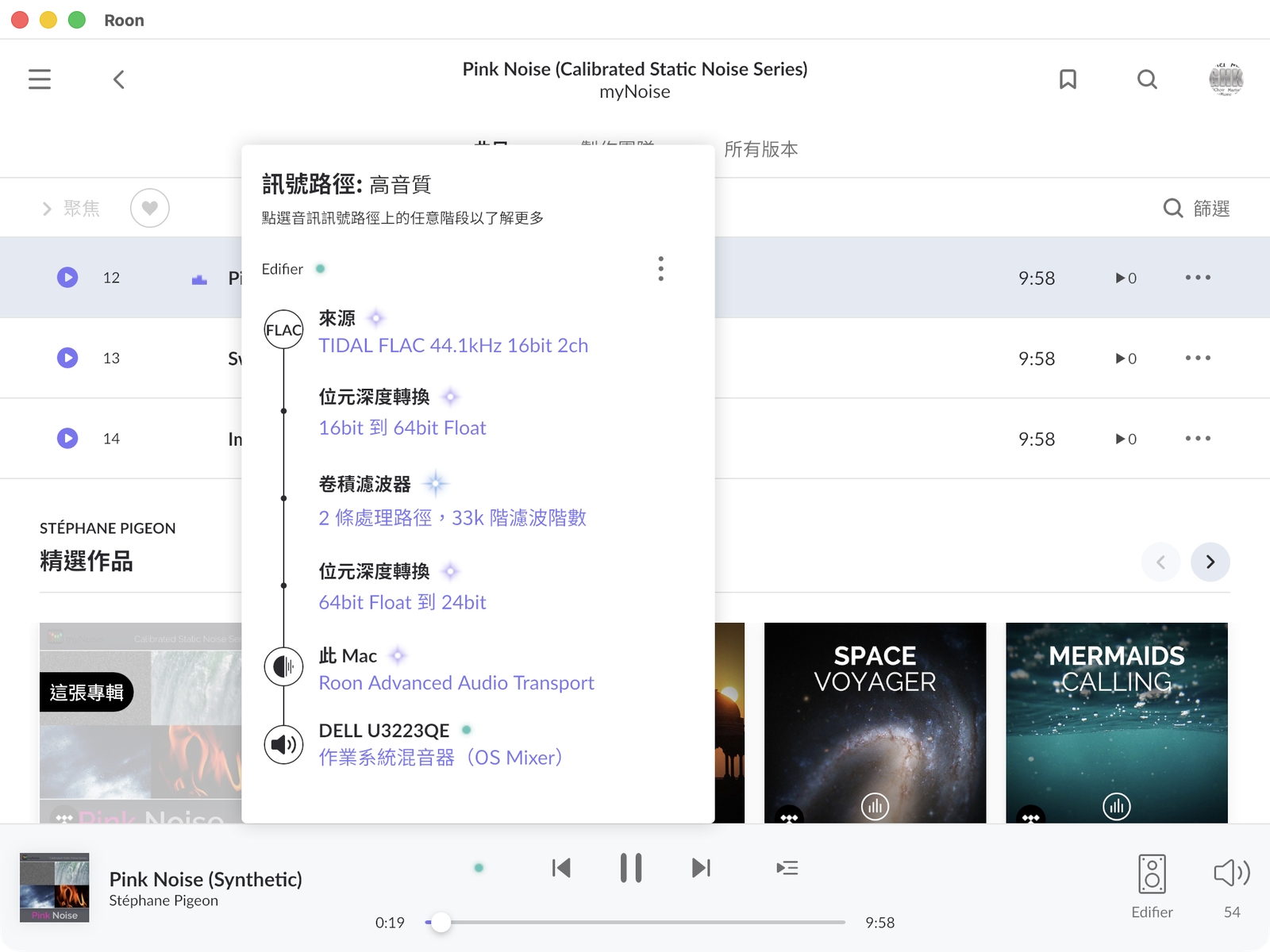Show previous featured works page
The width and height of the screenshot is (1270, 952).
coord(1160,562)
